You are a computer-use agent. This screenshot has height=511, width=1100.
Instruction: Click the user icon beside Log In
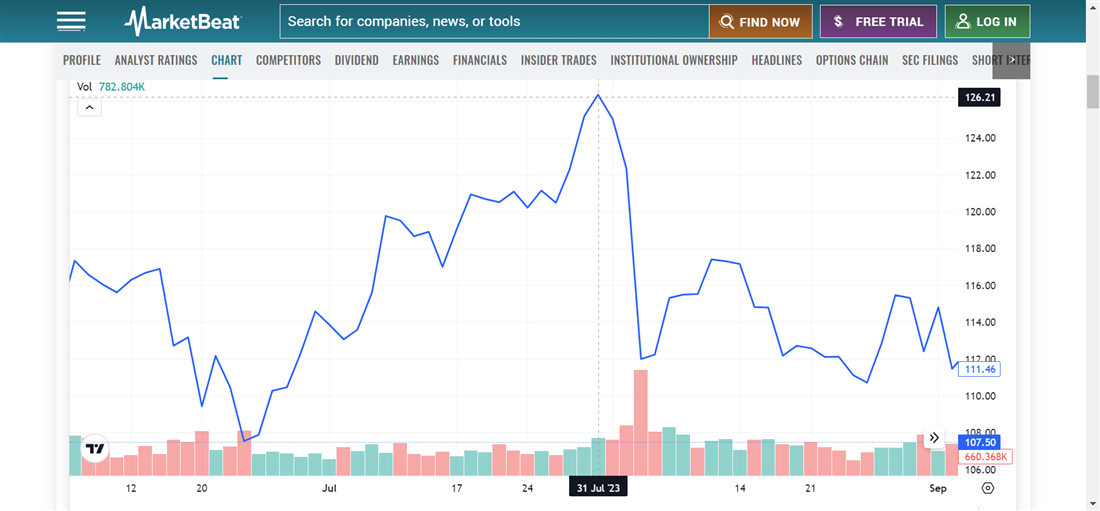(963, 21)
